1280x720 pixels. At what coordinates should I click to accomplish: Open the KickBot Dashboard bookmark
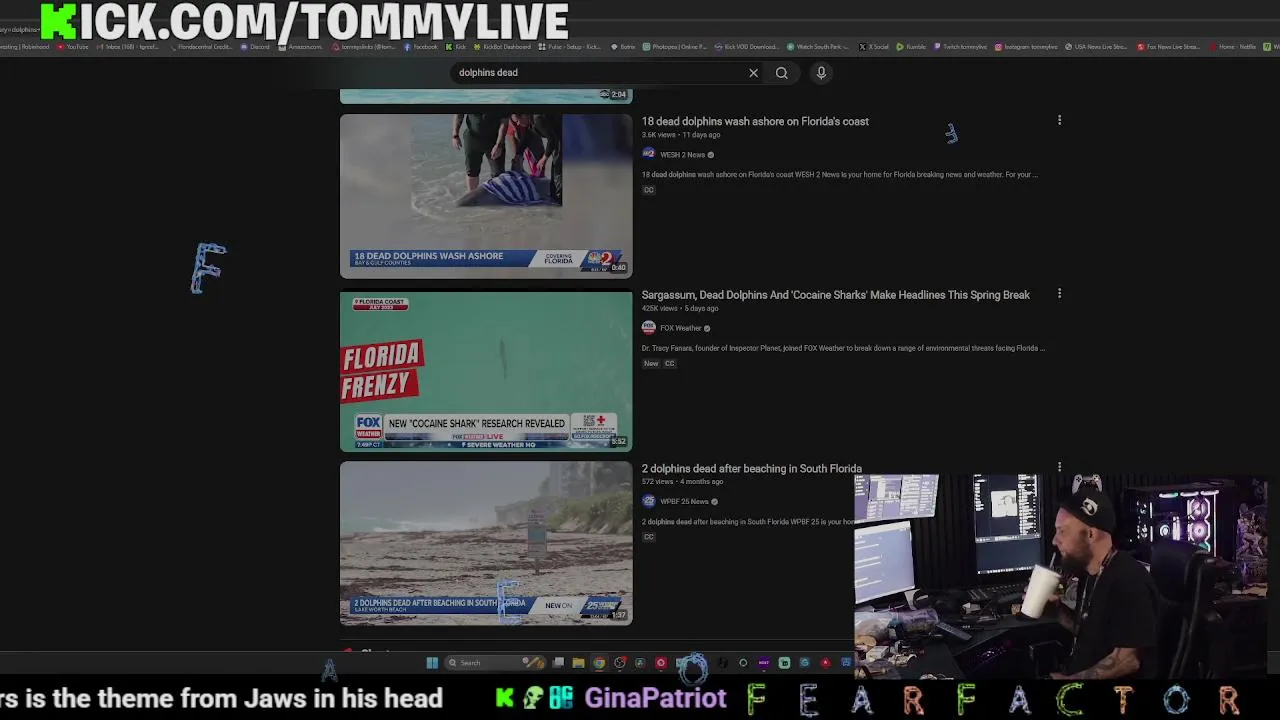tap(502, 47)
